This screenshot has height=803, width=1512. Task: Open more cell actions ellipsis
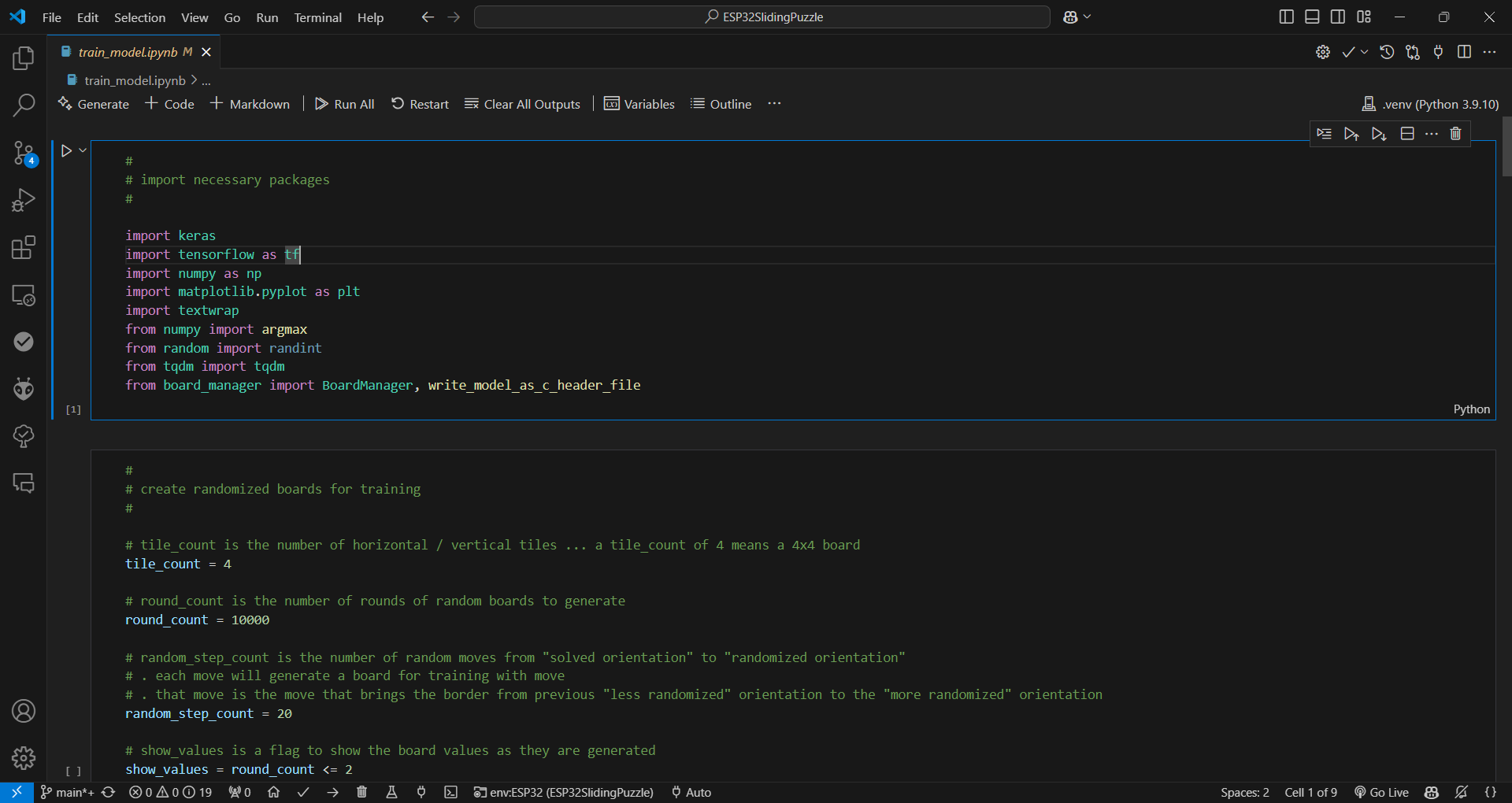tap(1432, 134)
